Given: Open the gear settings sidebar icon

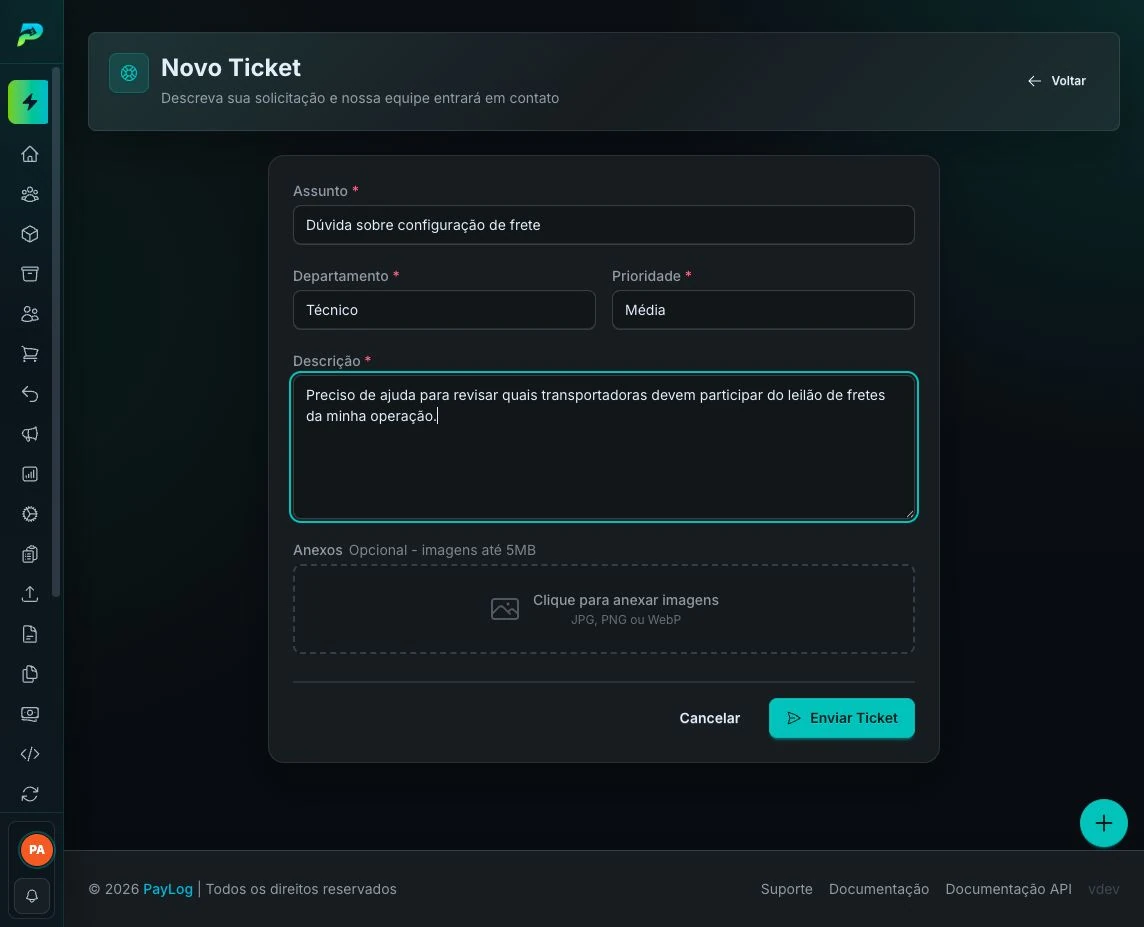Looking at the screenshot, I should [30, 514].
